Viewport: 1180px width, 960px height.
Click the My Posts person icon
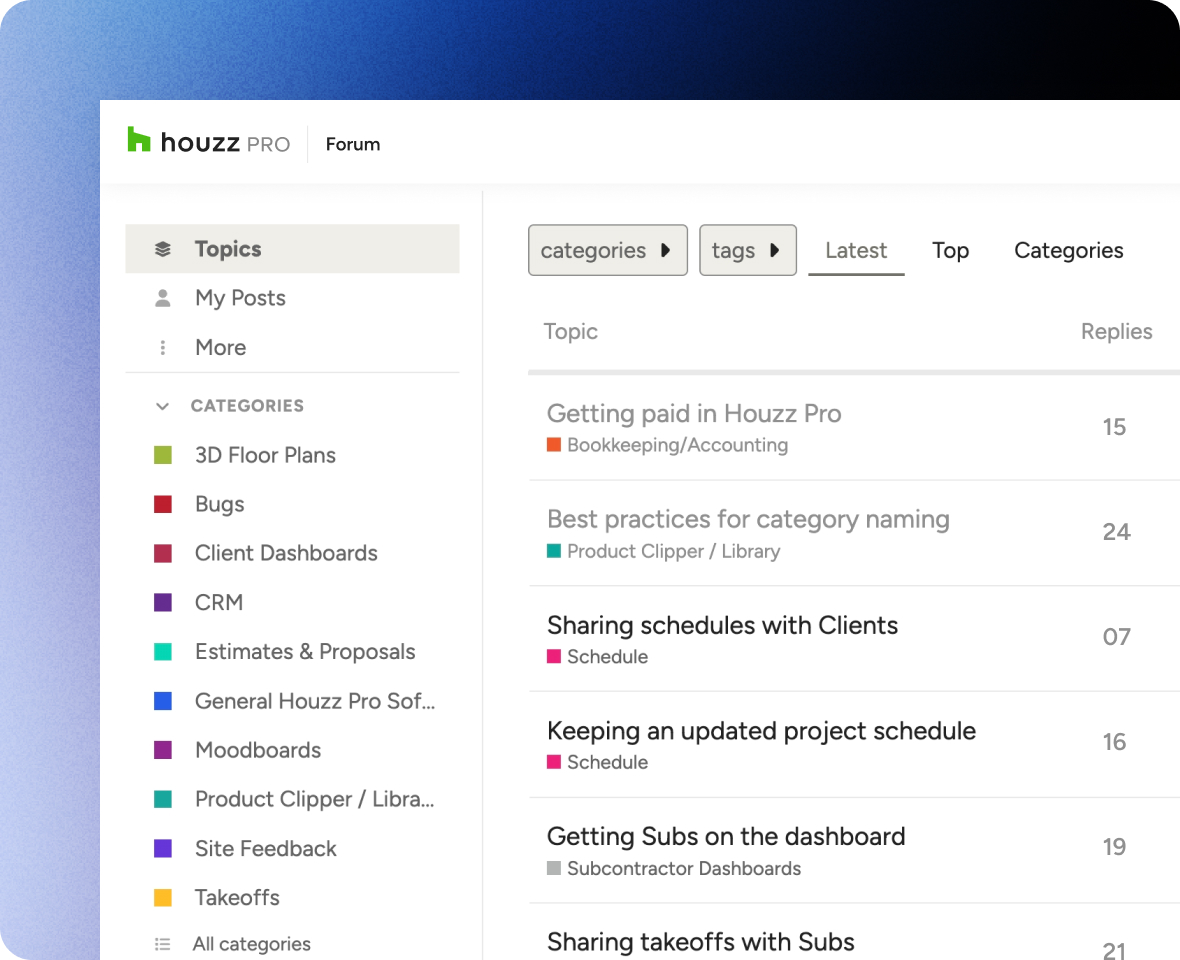[x=163, y=298]
